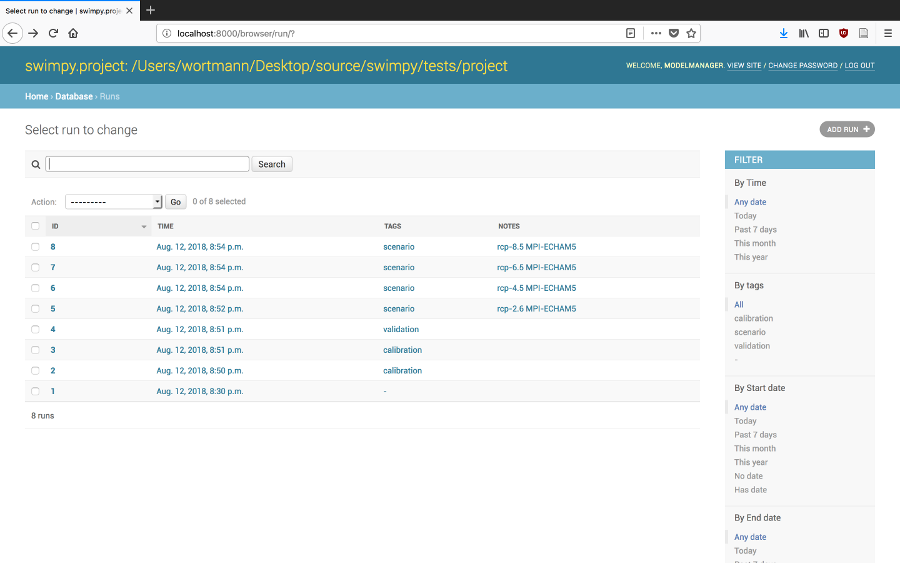Open the Firefox hamburger menu
Screen dimensions: 900x563
coord(887,33)
